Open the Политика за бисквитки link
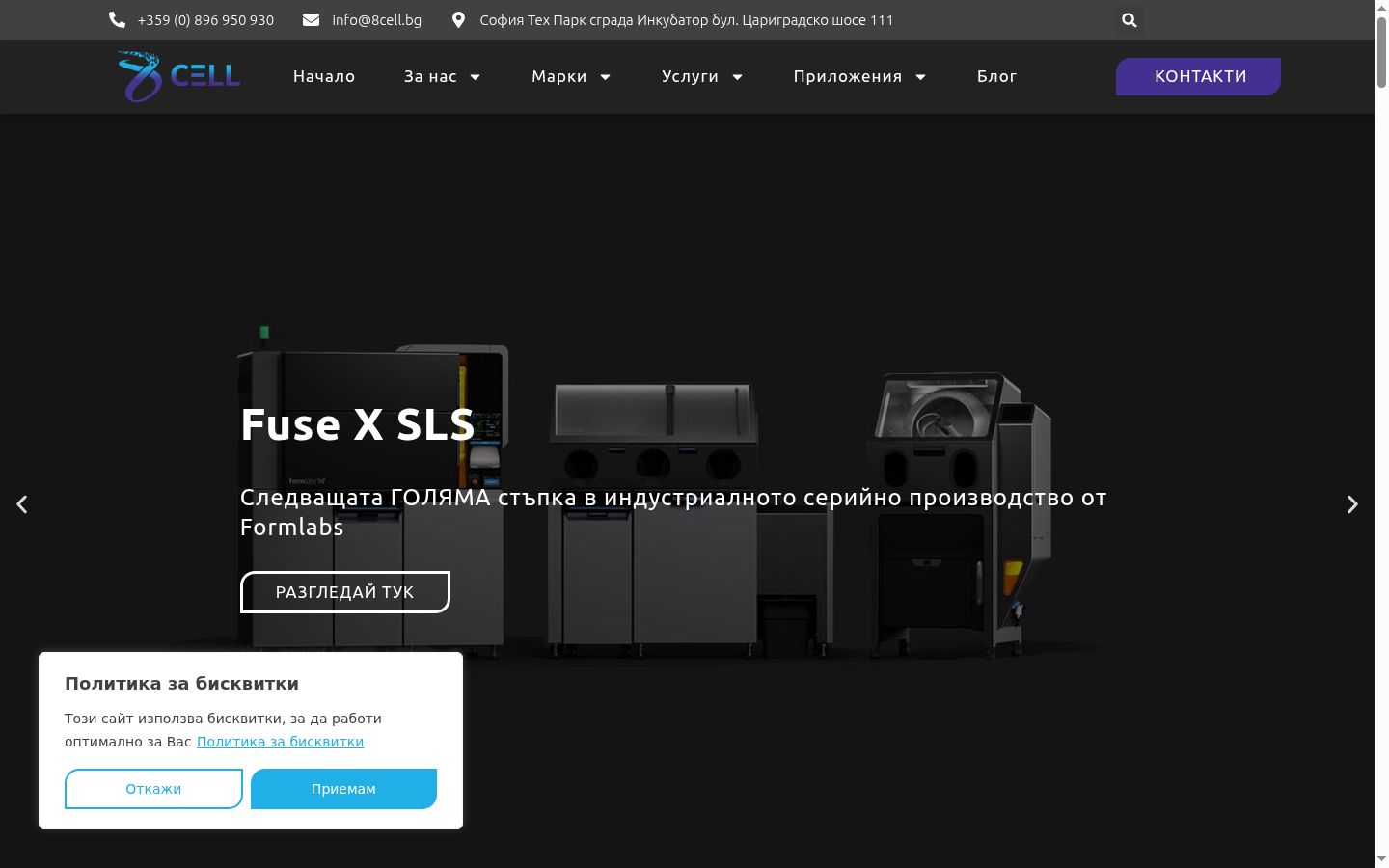 (x=280, y=742)
